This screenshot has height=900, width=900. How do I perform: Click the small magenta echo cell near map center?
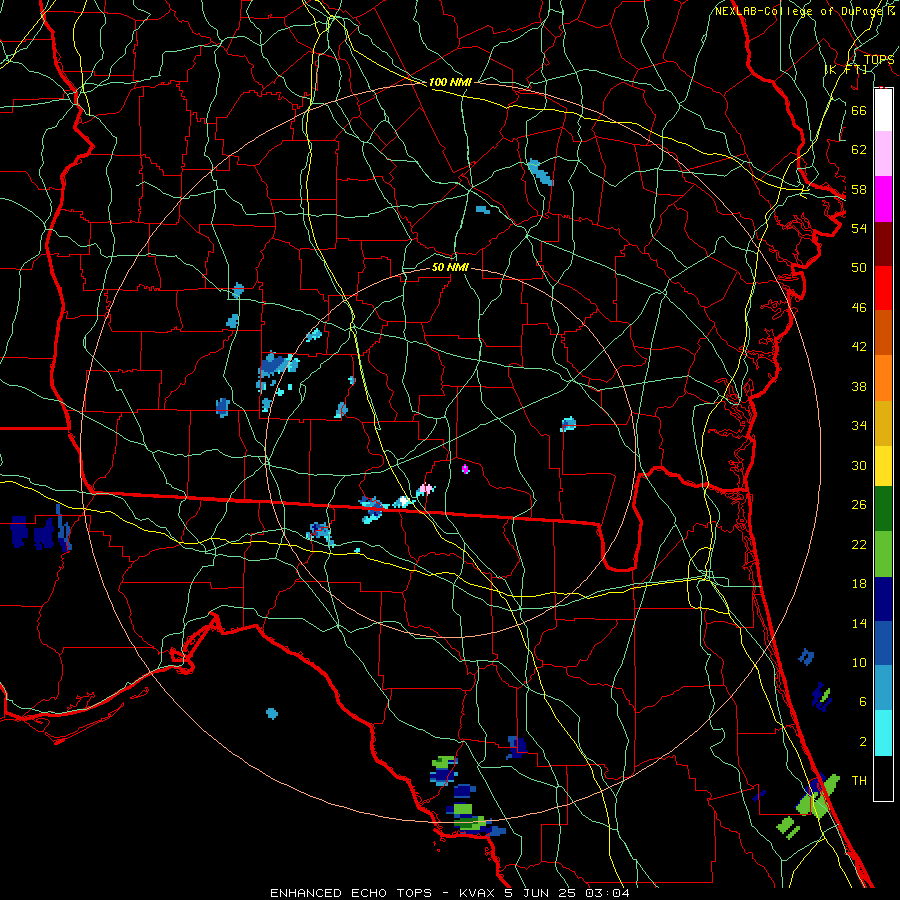pyautogui.click(x=465, y=469)
